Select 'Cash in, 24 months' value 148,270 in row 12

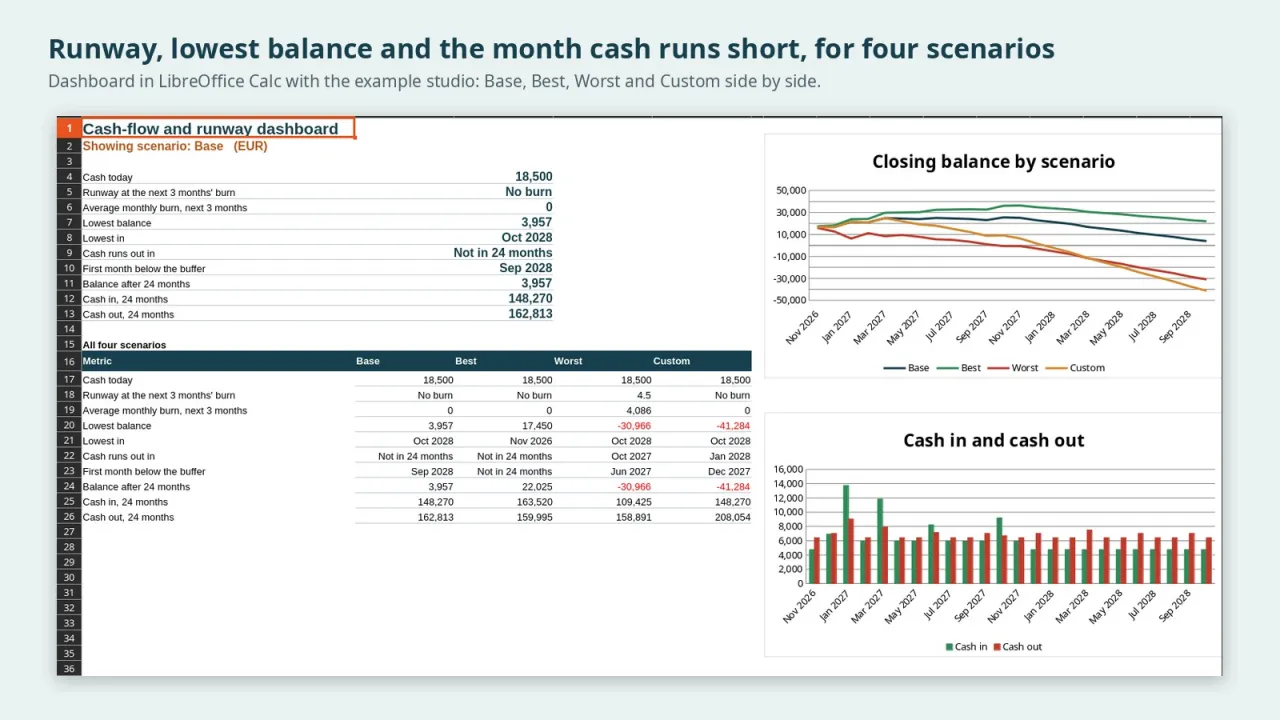[x=530, y=299]
